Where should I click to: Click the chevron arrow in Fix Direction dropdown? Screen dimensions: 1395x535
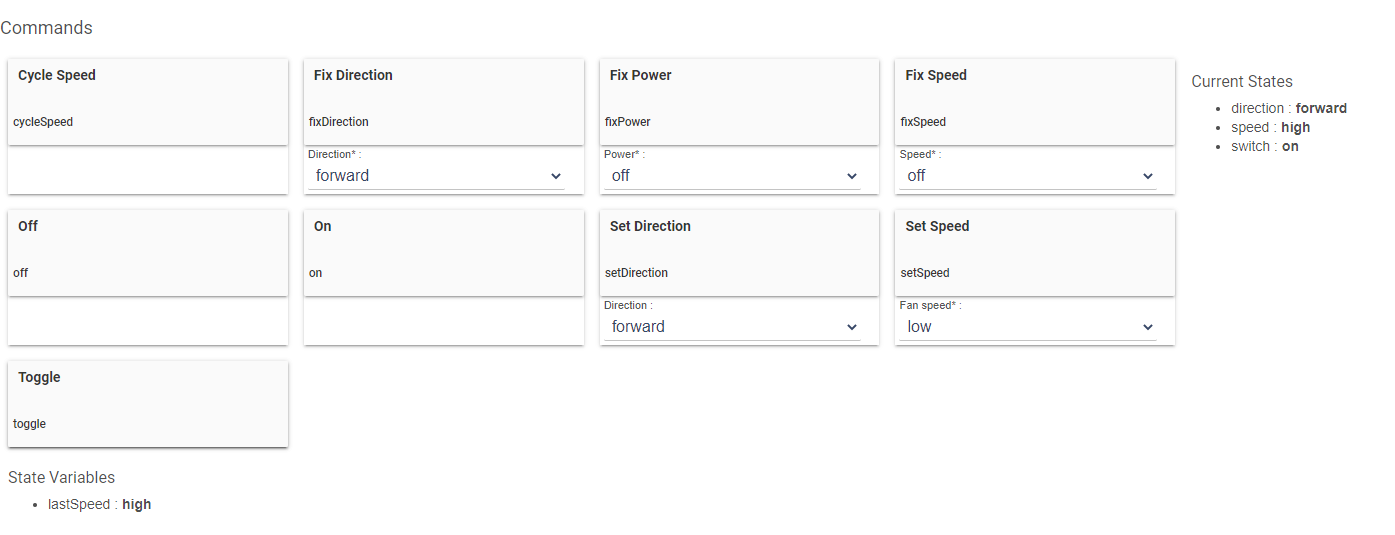[556, 176]
